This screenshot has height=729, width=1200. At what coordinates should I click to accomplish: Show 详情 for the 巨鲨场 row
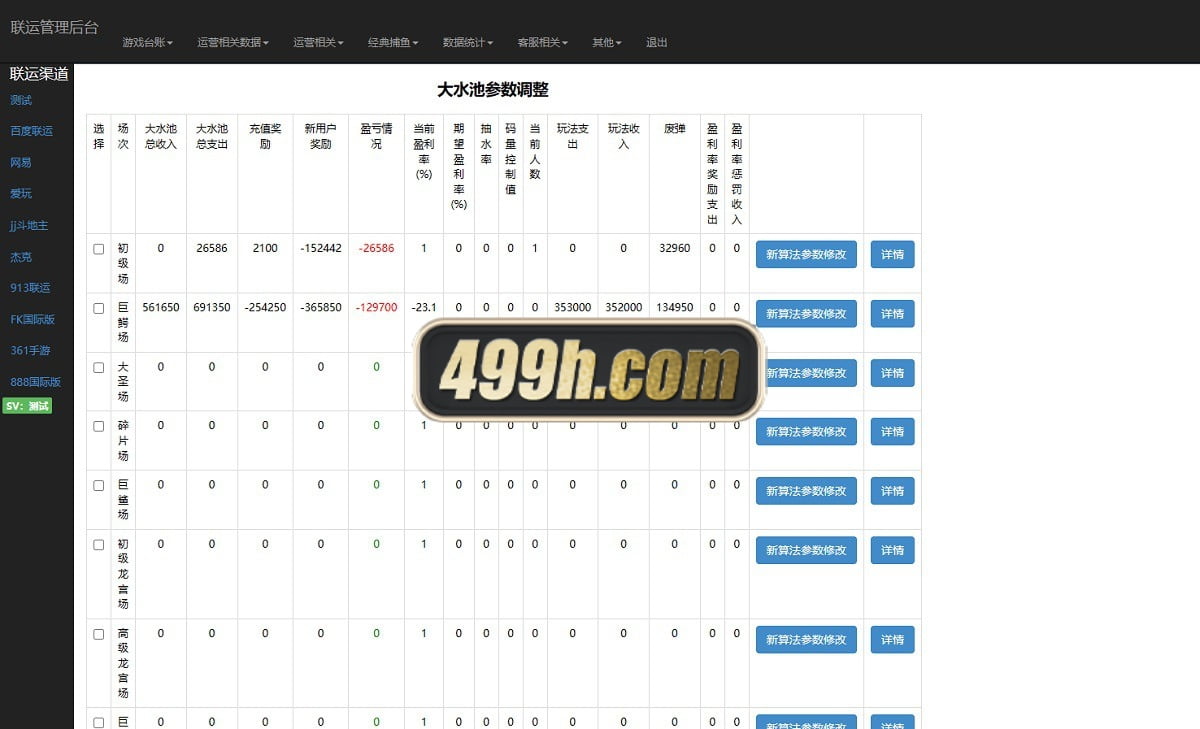(x=892, y=491)
